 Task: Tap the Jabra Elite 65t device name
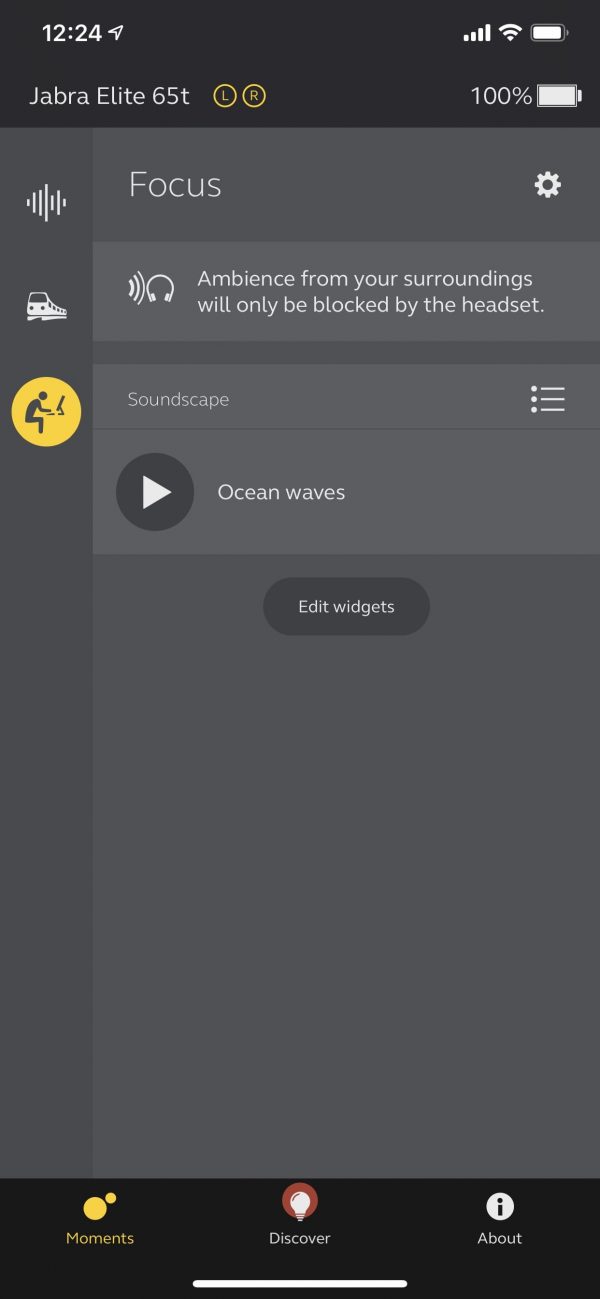pos(109,96)
